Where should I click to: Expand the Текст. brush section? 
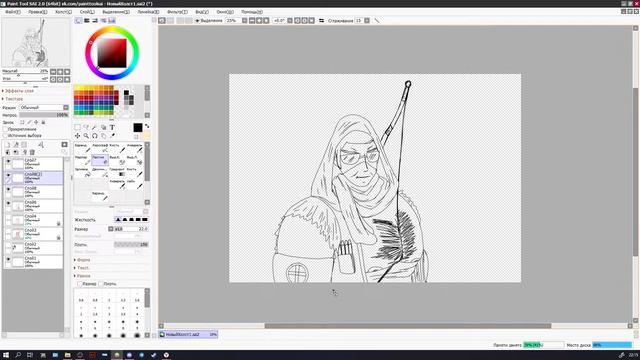(x=82, y=268)
